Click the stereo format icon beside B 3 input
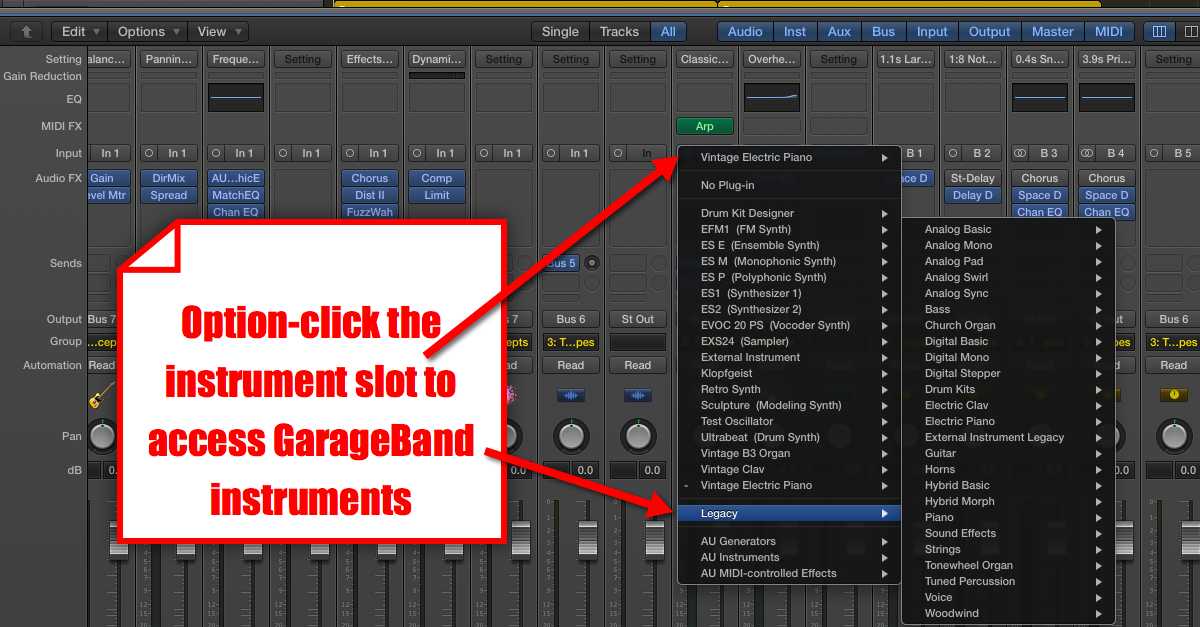This screenshot has height=627, width=1200. click(1020, 153)
